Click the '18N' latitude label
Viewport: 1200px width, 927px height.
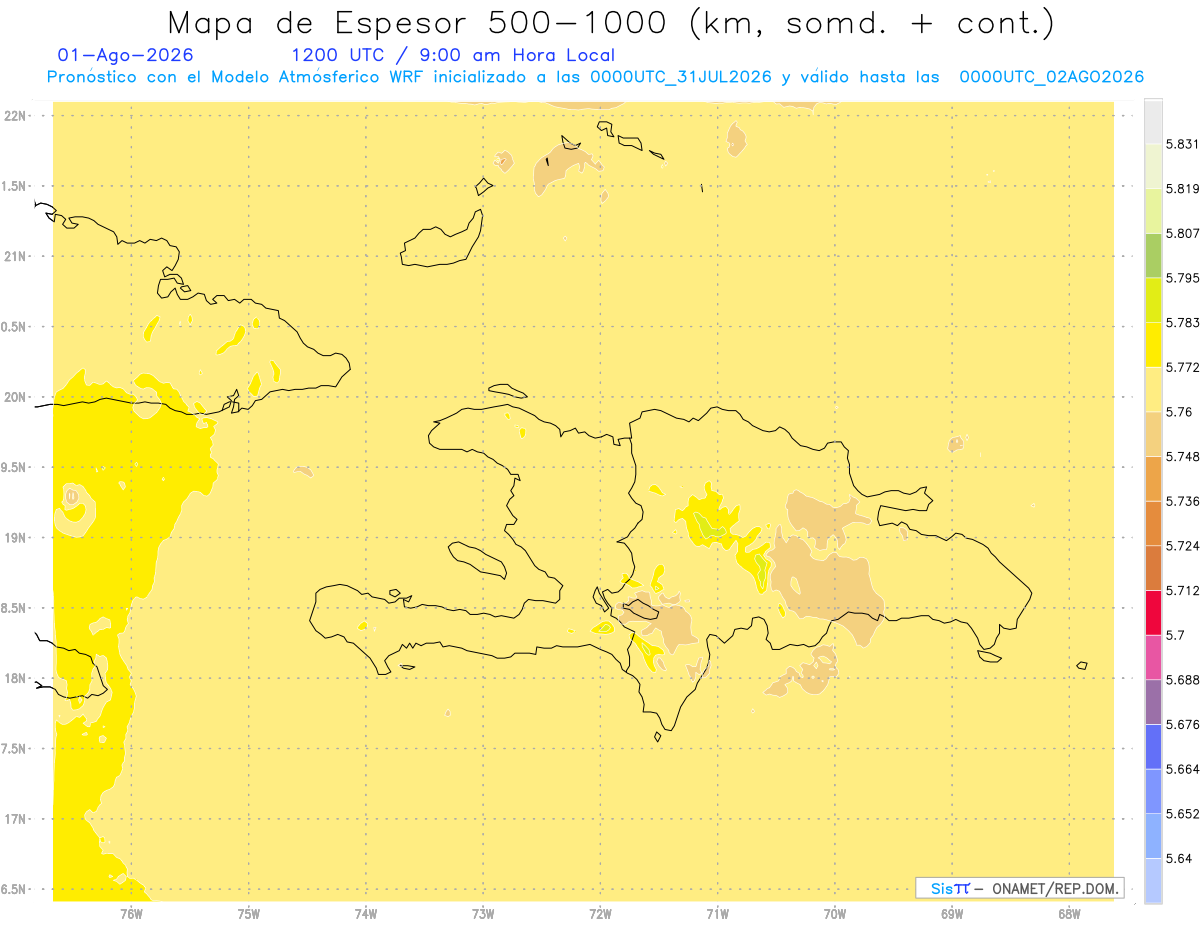(x=15, y=678)
